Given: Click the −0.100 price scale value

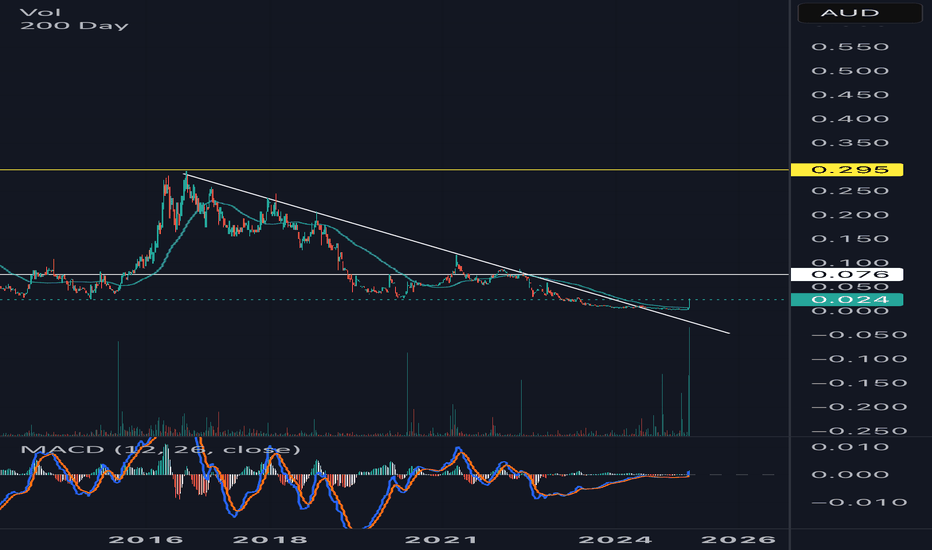Looking at the screenshot, I should coord(859,359).
